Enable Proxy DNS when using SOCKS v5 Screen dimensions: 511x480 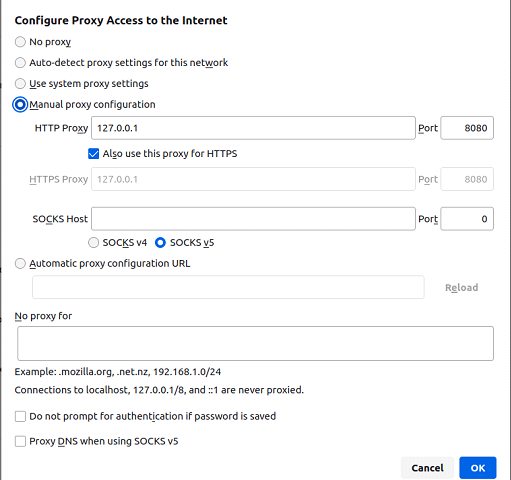coord(20,441)
